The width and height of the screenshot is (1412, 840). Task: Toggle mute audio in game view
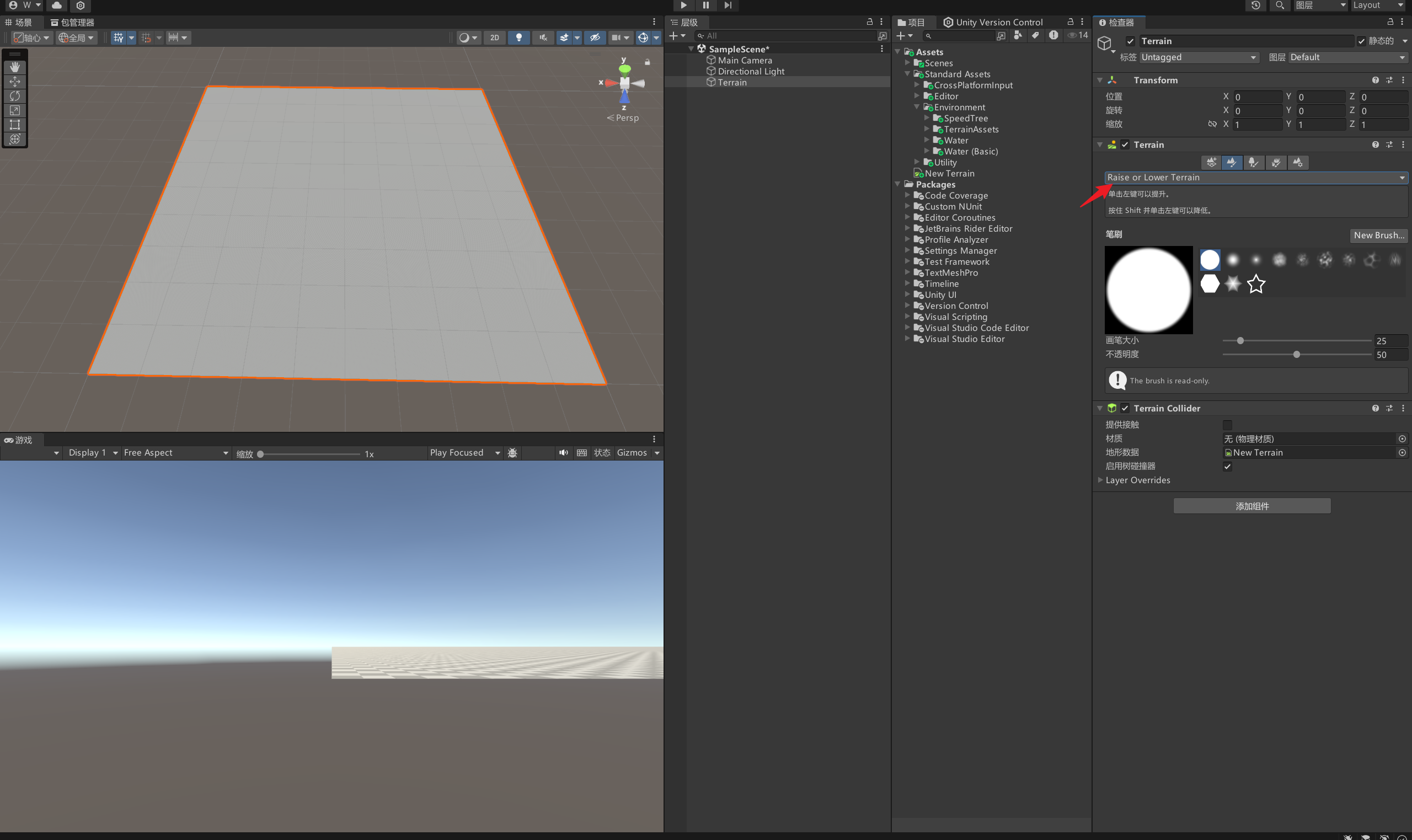tap(563, 453)
